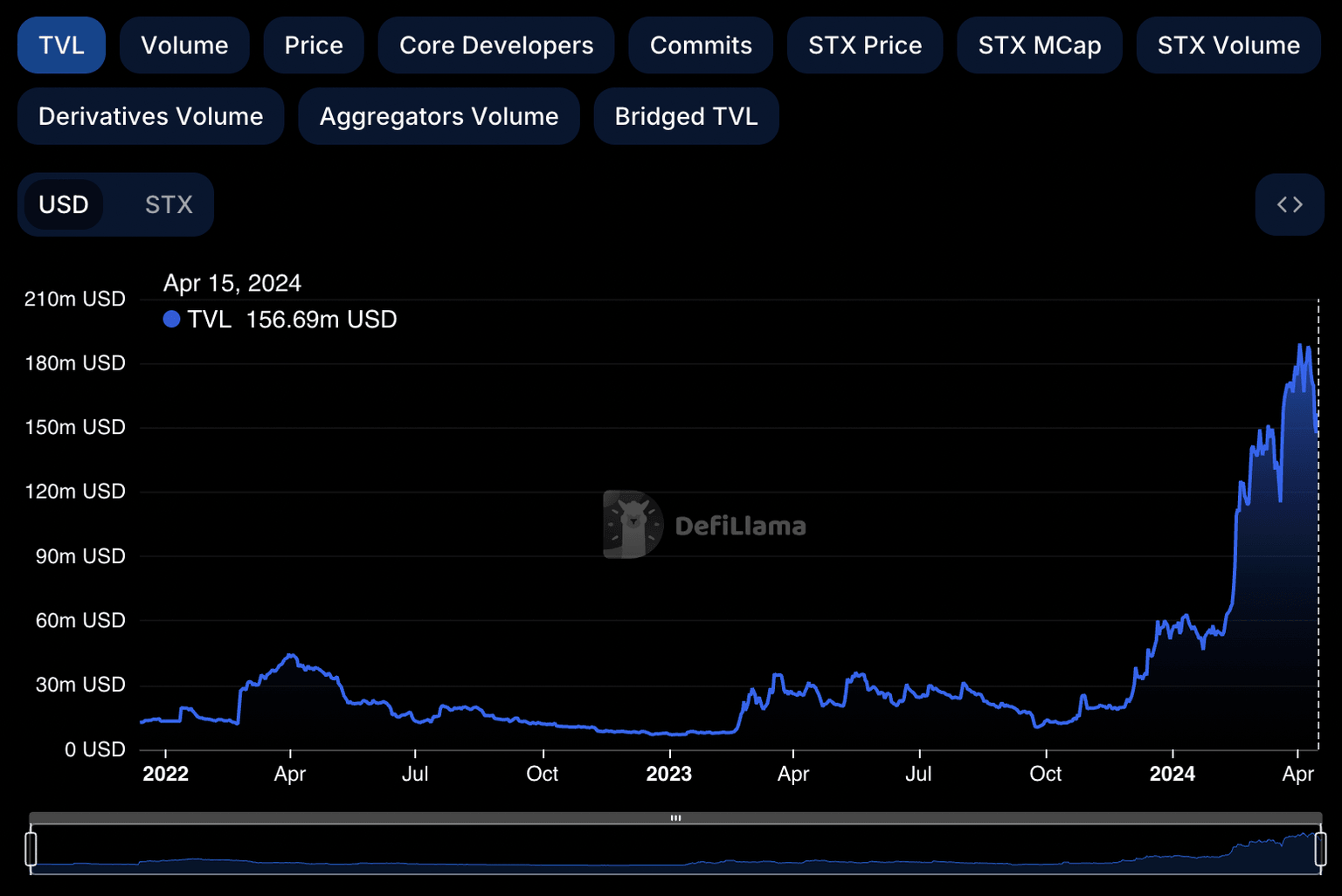Click the 150m USD y-axis label

coord(75,427)
